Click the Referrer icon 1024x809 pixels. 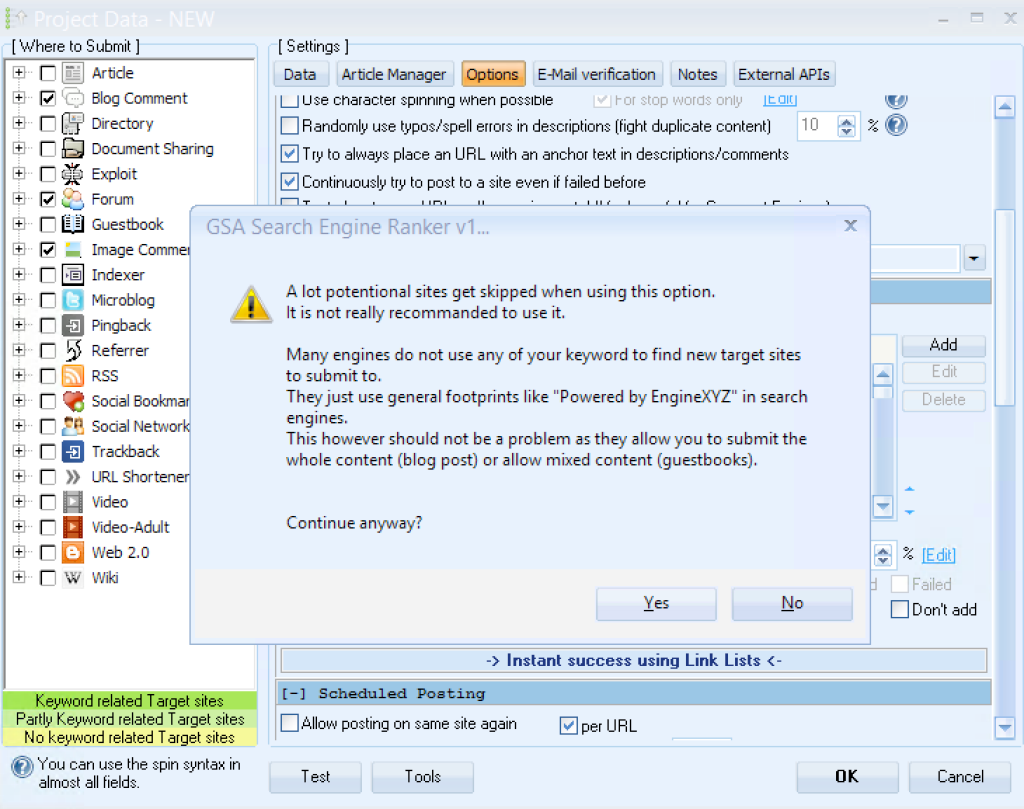pos(72,351)
